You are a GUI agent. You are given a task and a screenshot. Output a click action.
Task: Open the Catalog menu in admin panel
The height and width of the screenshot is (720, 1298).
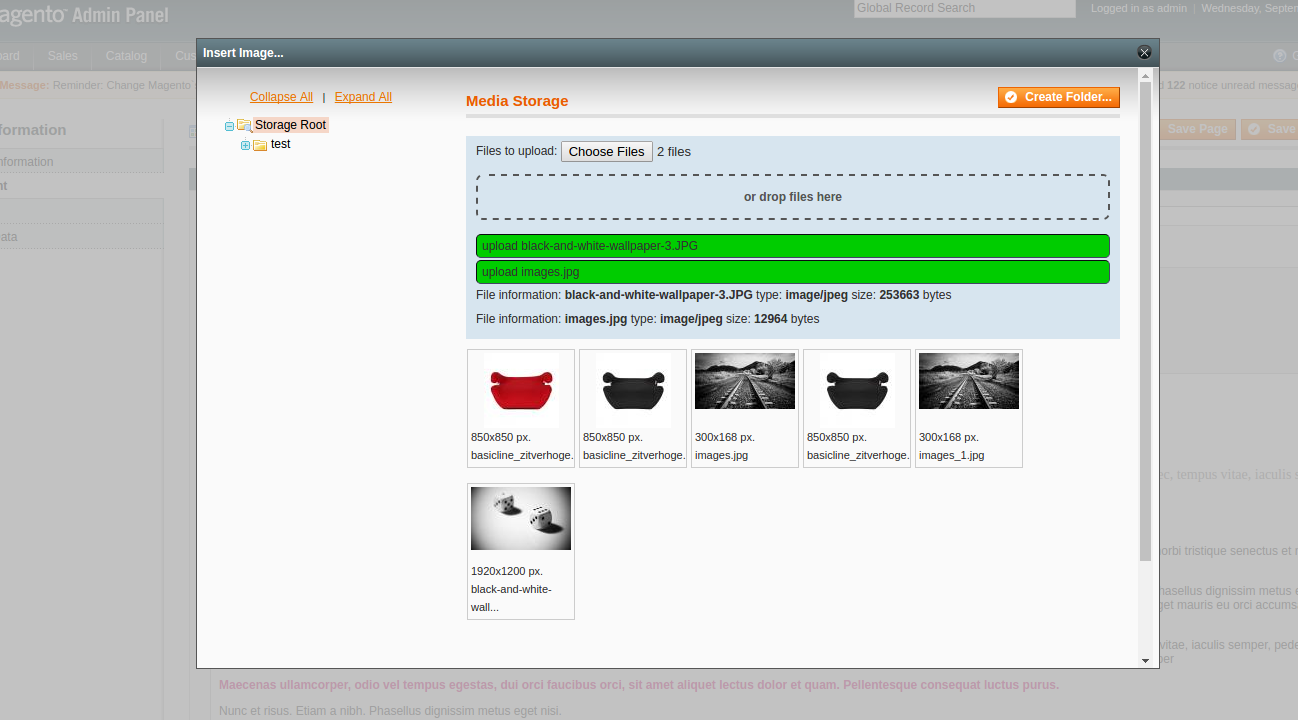click(x=126, y=56)
